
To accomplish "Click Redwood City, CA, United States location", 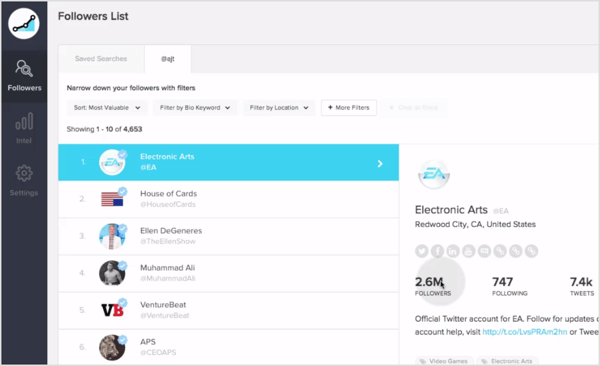I will [475, 224].
